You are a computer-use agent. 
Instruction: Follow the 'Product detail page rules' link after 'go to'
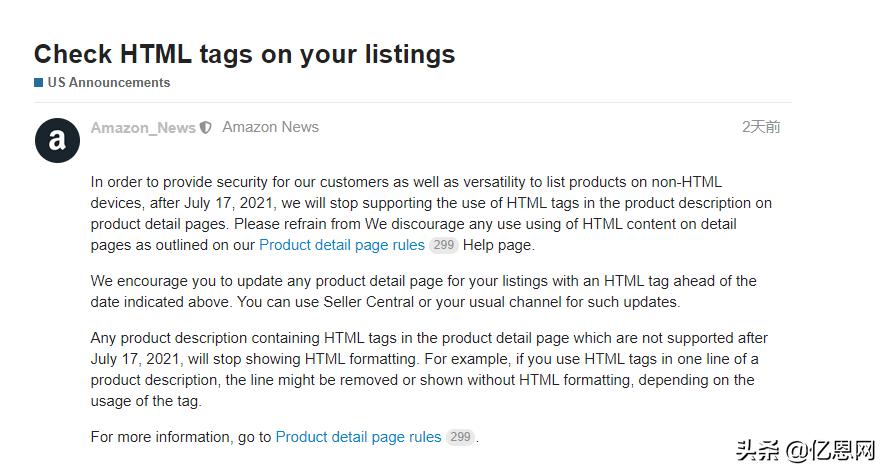(358, 437)
